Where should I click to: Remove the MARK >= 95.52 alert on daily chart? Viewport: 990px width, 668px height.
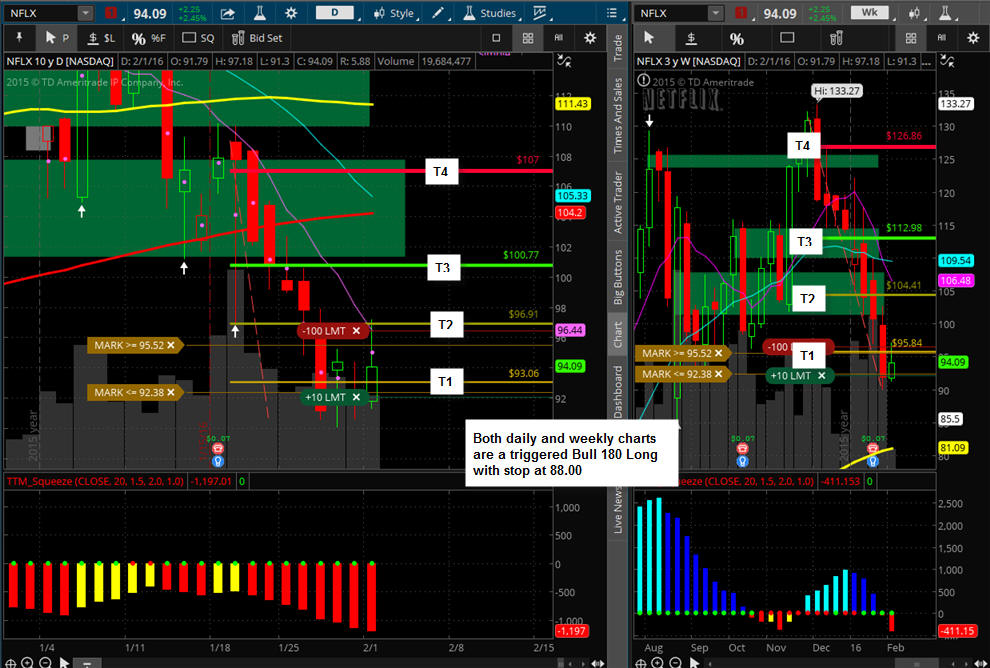click(x=171, y=345)
